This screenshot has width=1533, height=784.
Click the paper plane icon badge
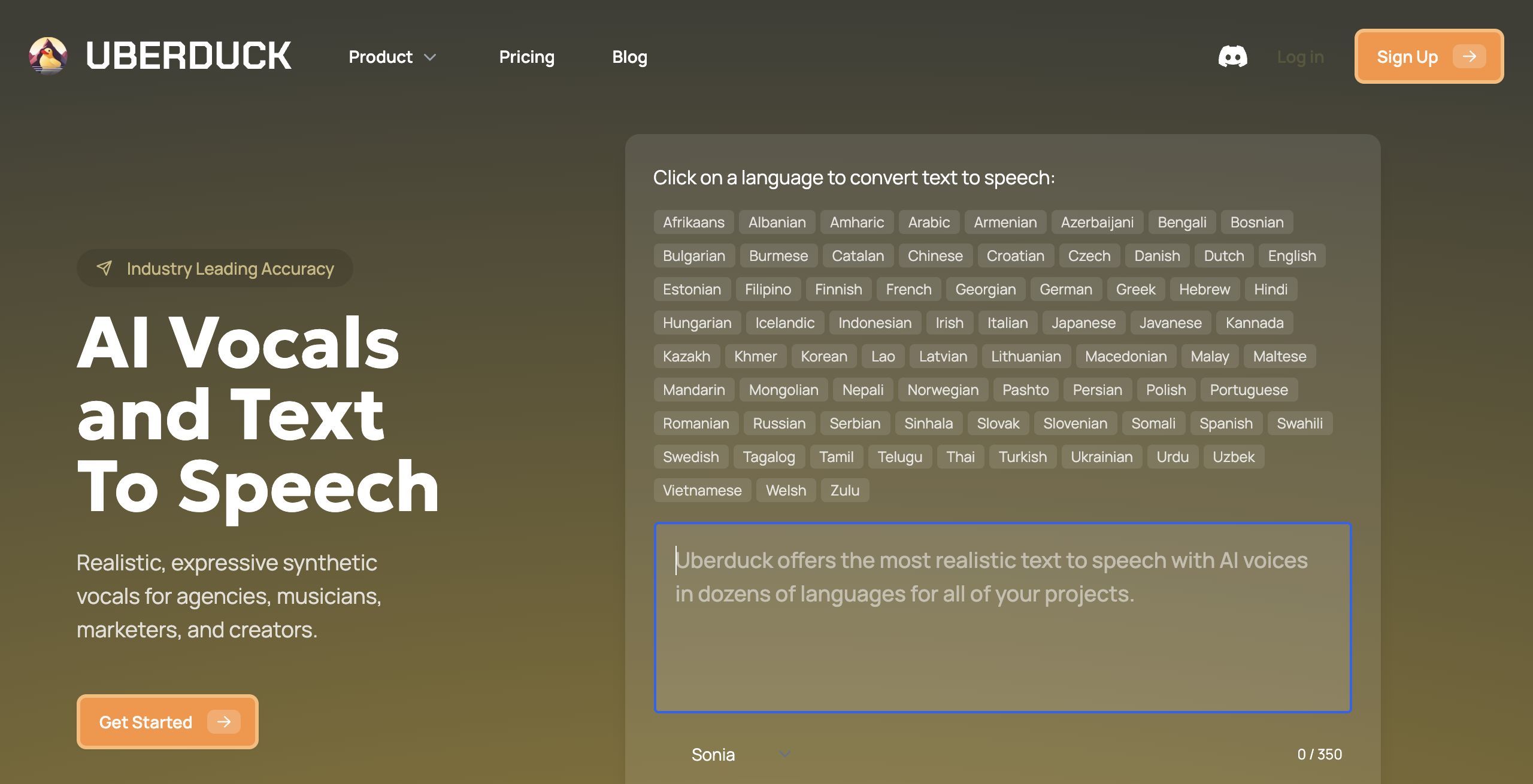tap(104, 268)
